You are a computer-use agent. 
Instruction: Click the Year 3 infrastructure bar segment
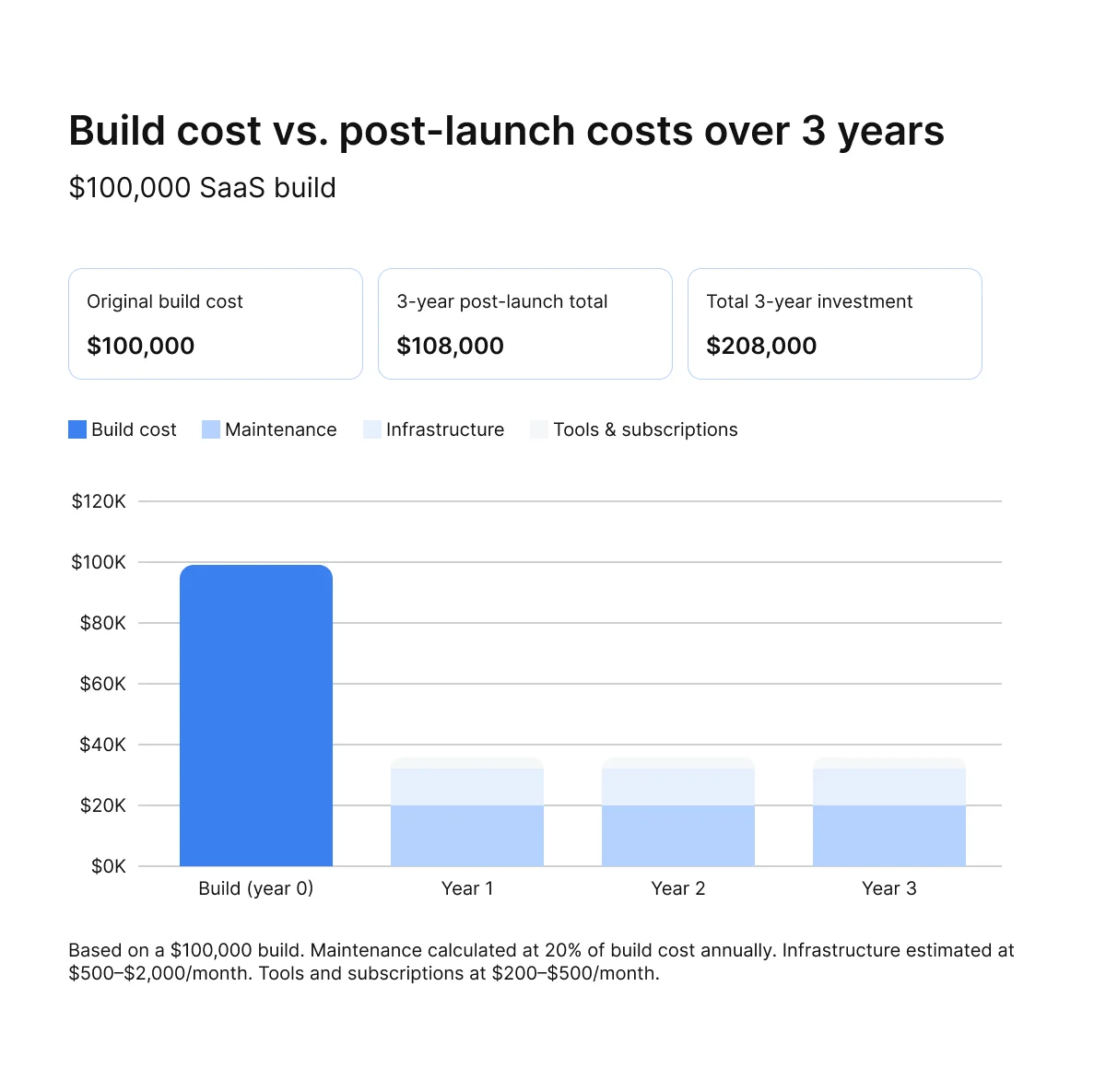[x=889, y=787]
